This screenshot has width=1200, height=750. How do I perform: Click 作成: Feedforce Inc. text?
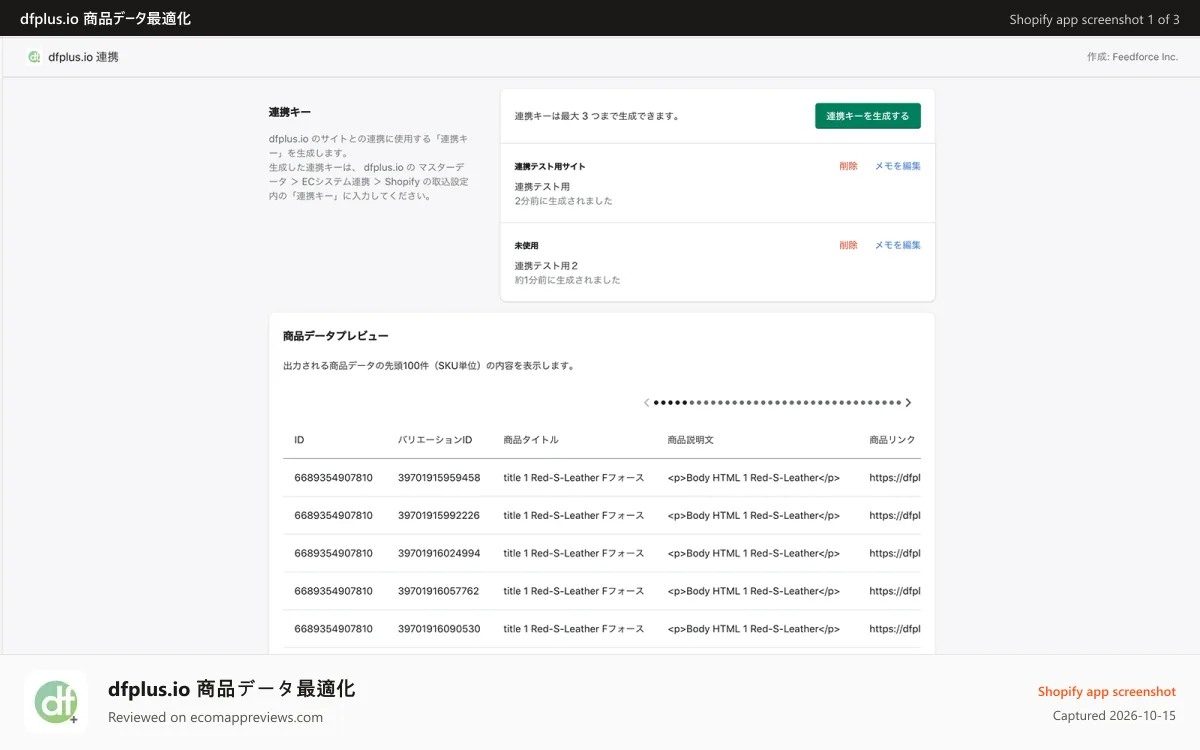pos(1132,57)
